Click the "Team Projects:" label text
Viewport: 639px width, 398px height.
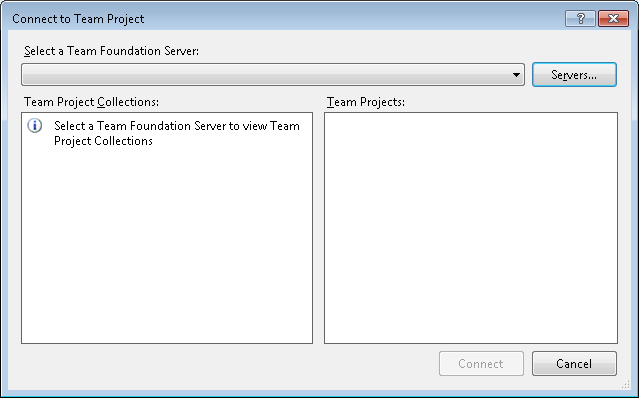click(x=366, y=102)
